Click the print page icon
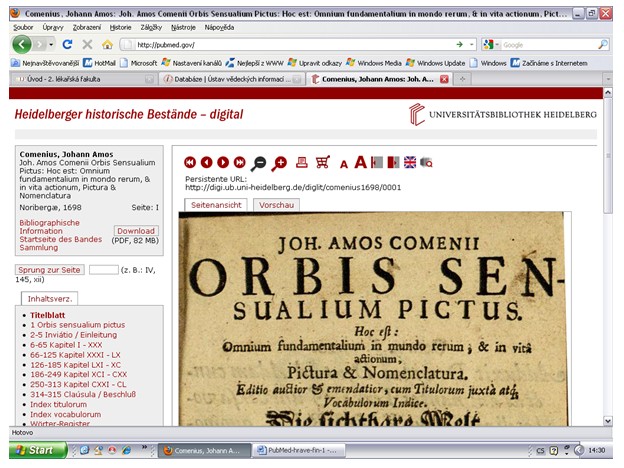Image resolution: width=624 pixels, height=468 pixels. pyautogui.click(x=302, y=162)
